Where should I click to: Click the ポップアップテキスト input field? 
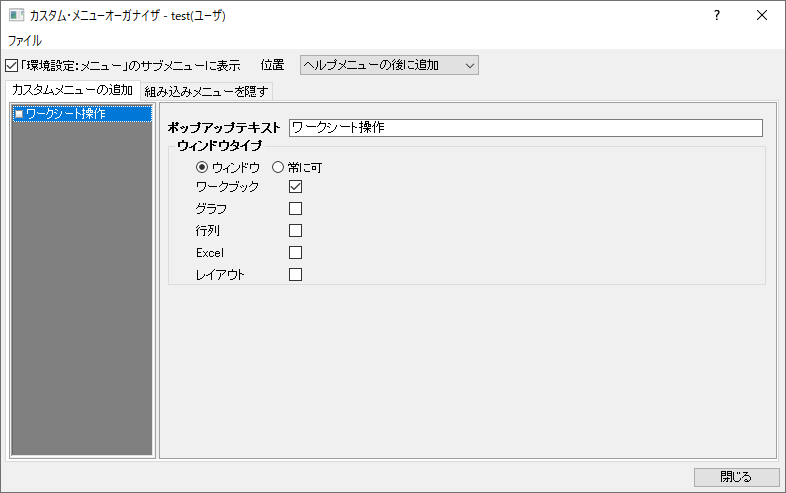coord(526,128)
